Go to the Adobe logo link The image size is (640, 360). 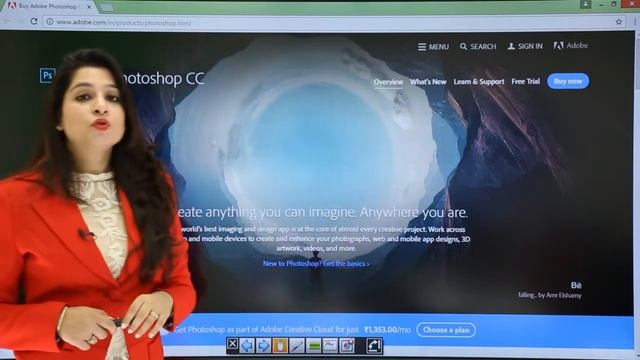[571, 46]
